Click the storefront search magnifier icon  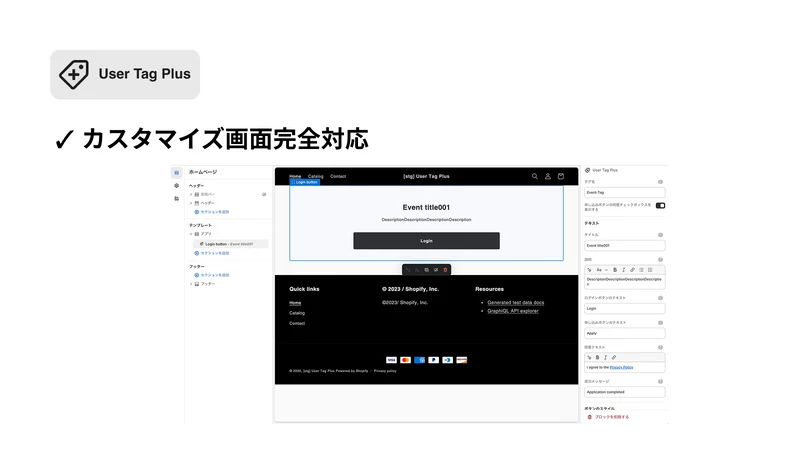pyautogui.click(x=535, y=176)
